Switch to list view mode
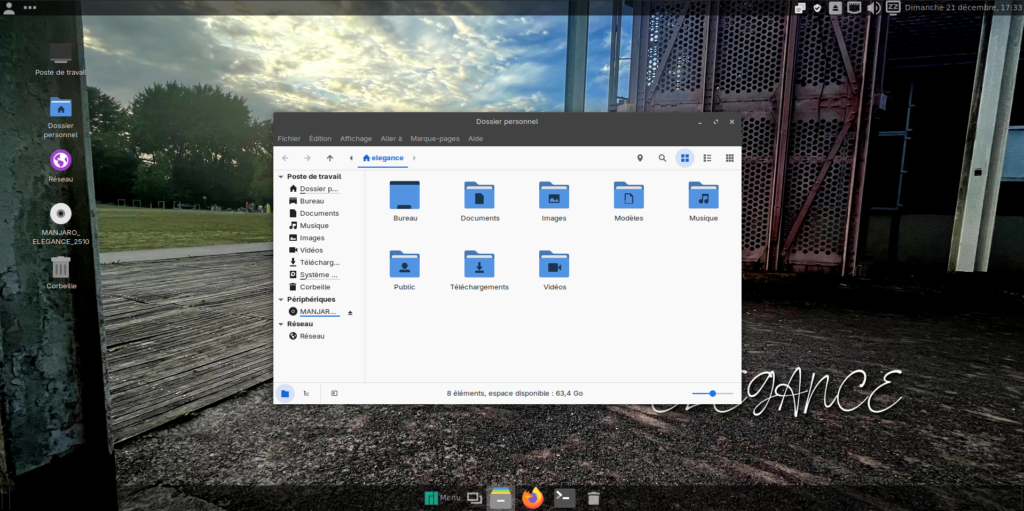This screenshot has width=1024, height=511. 707,158
